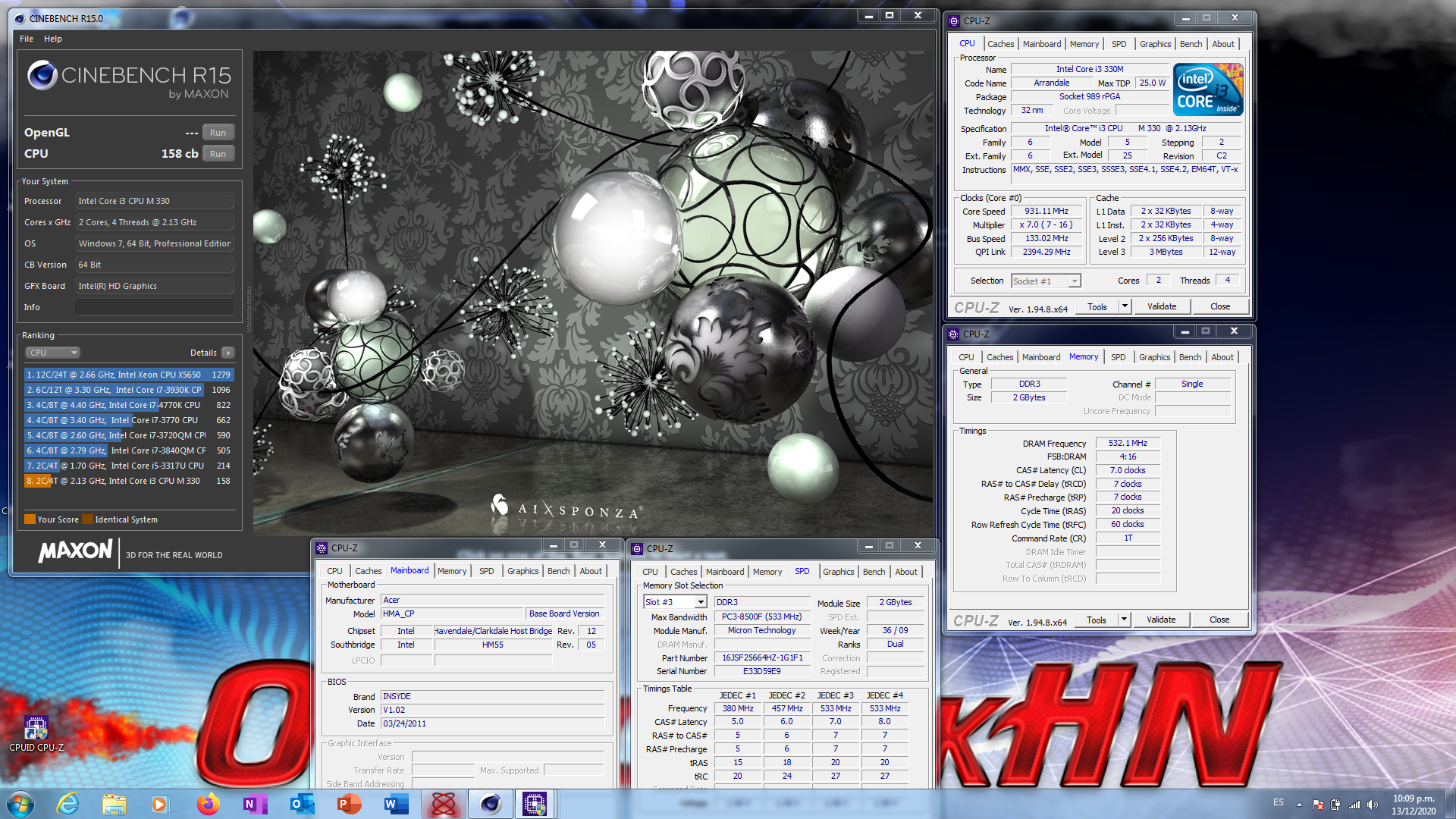Run the OpenGL benchmark
This screenshot has width=1456, height=819.
point(218,133)
